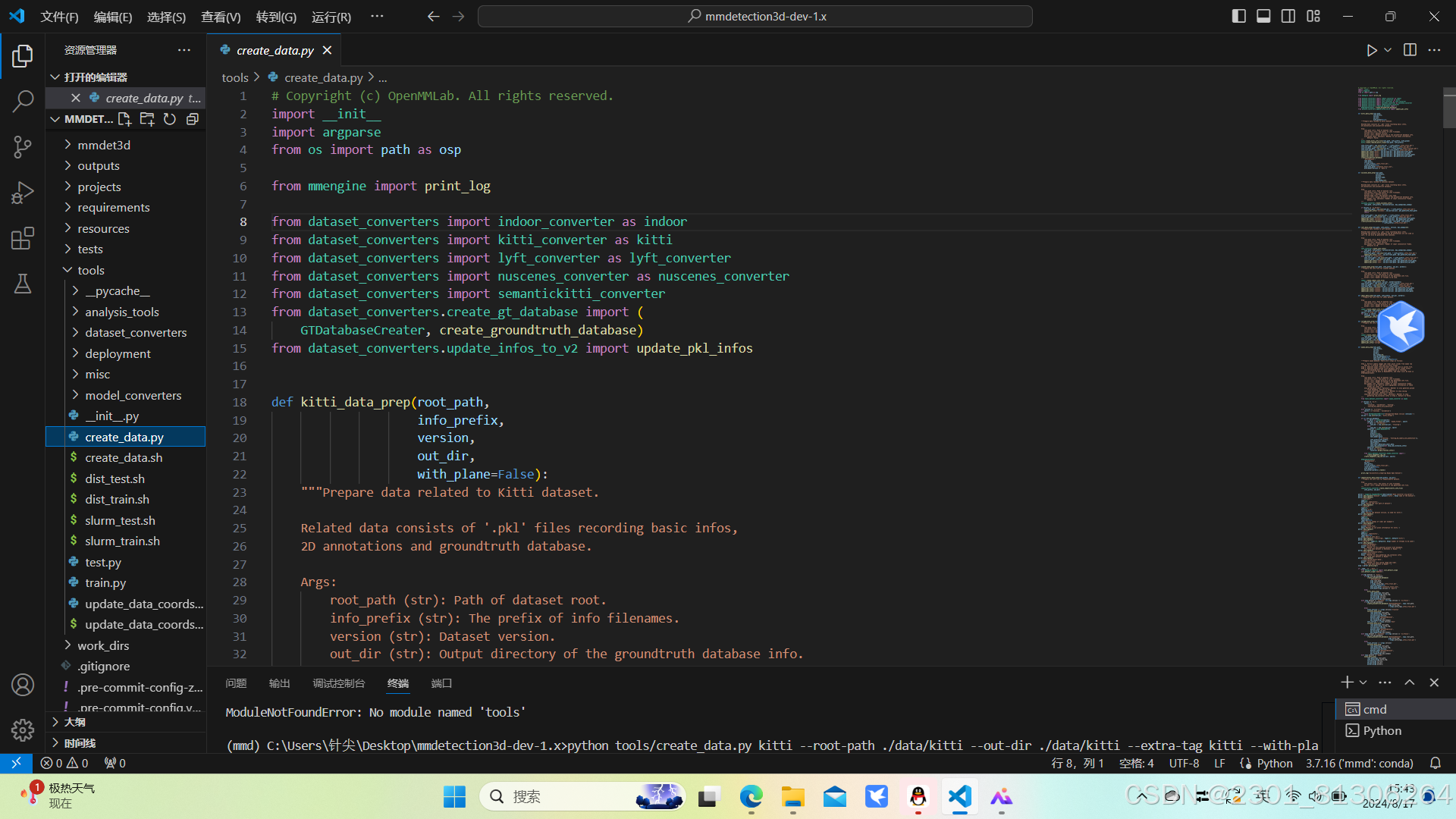Image resolution: width=1456 pixels, height=819 pixels.
Task: Open Run and Debug view
Action: pyautogui.click(x=23, y=193)
